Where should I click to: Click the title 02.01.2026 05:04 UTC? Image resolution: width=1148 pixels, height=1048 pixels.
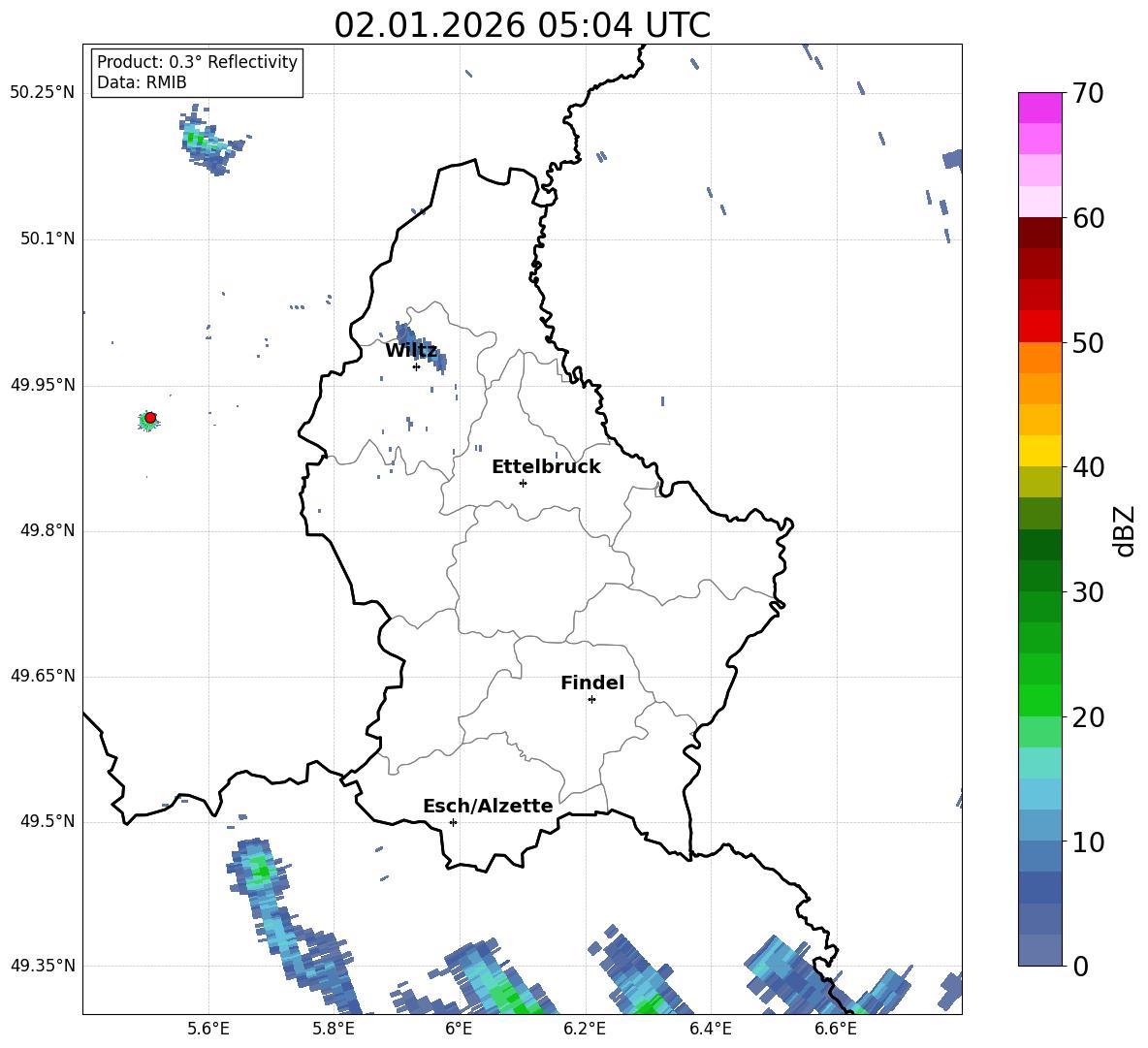tap(522, 25)
